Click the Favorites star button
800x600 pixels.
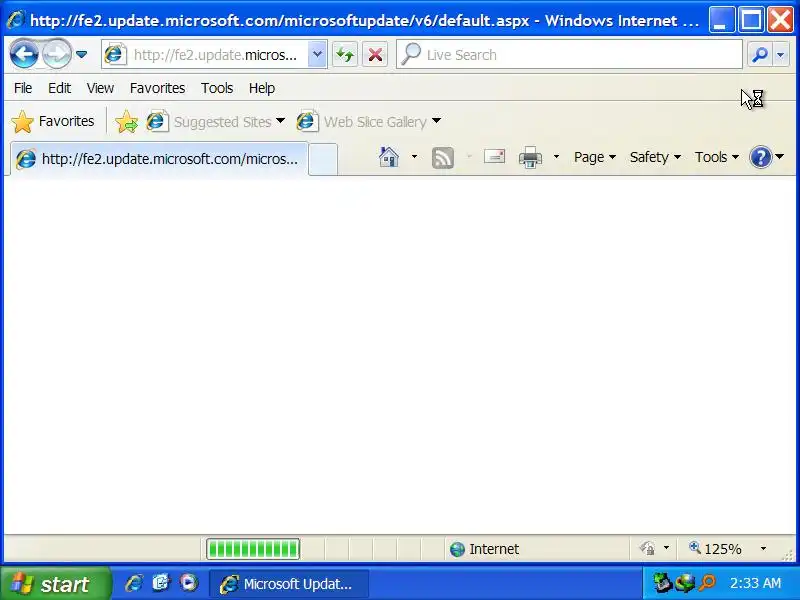[53, 121]
